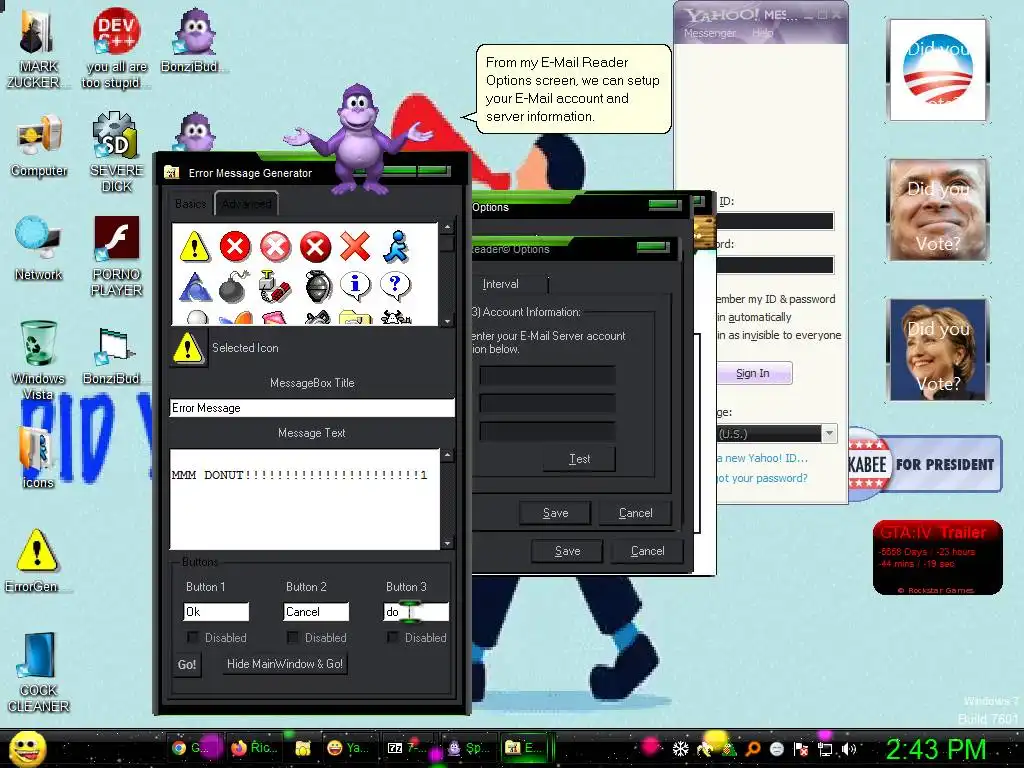Image resolution: width=1024 pixels, height=768 pixels.
Task: Open the blue book shortcut below ErrorGen
Action: pos(38,672)
